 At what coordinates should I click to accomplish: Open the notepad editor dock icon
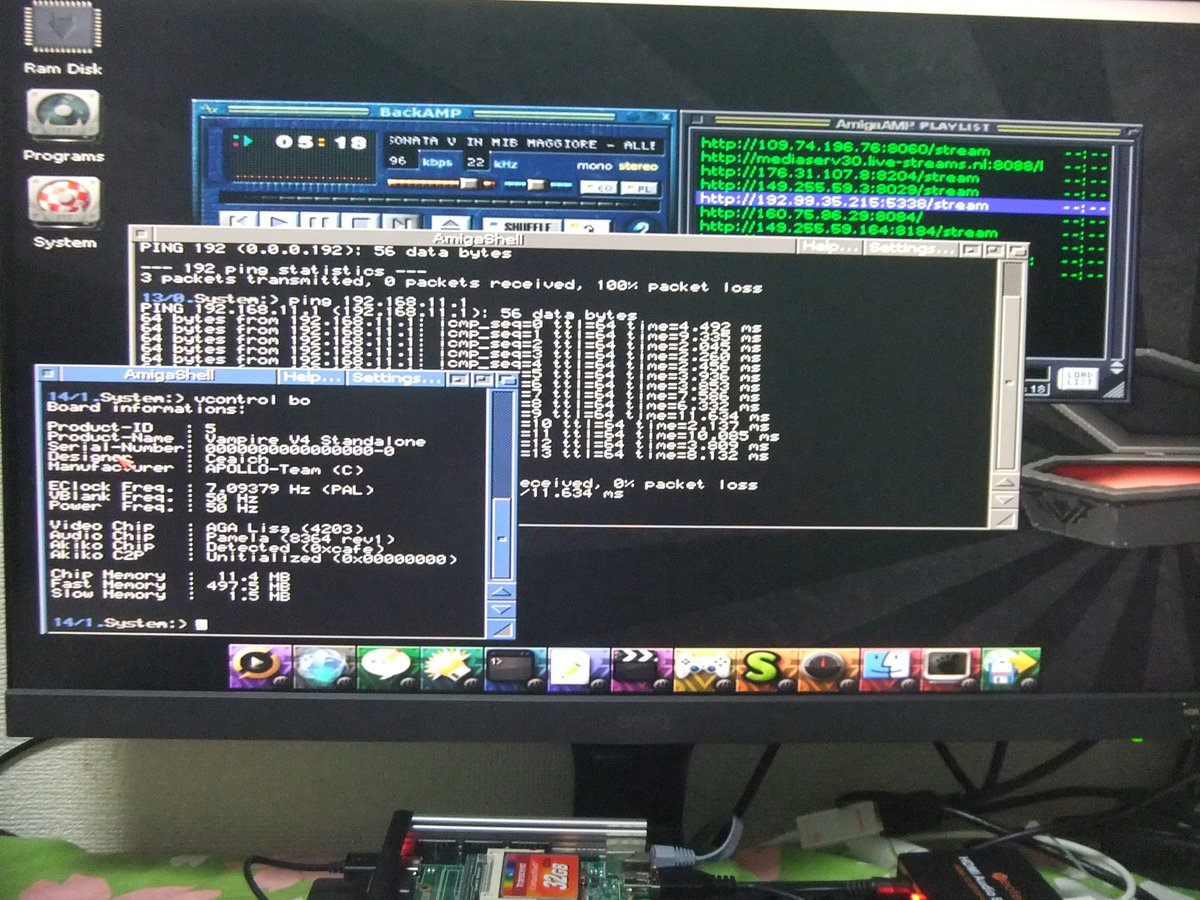coord(578,668)
